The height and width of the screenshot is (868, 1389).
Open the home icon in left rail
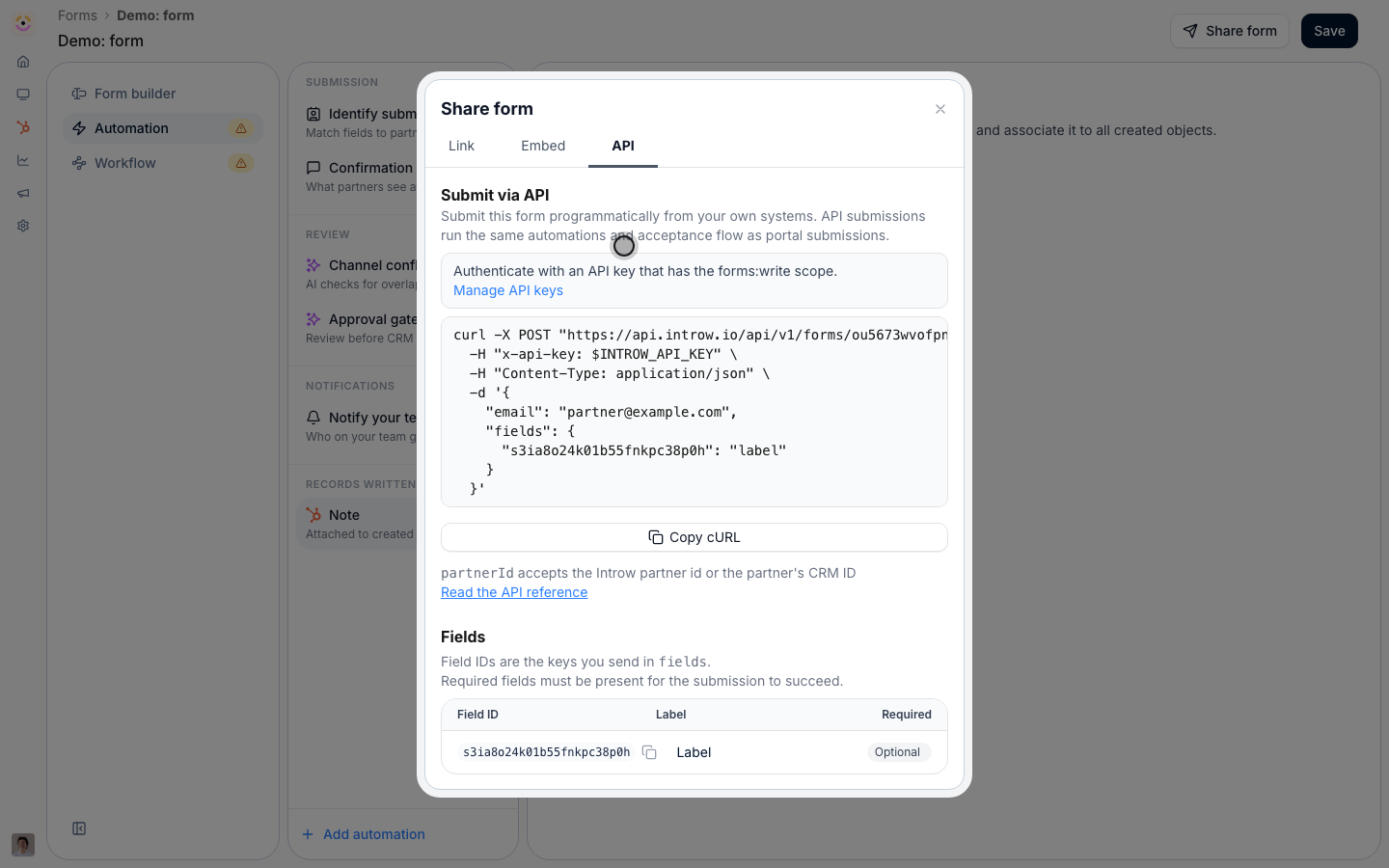[x=23, y=62]
